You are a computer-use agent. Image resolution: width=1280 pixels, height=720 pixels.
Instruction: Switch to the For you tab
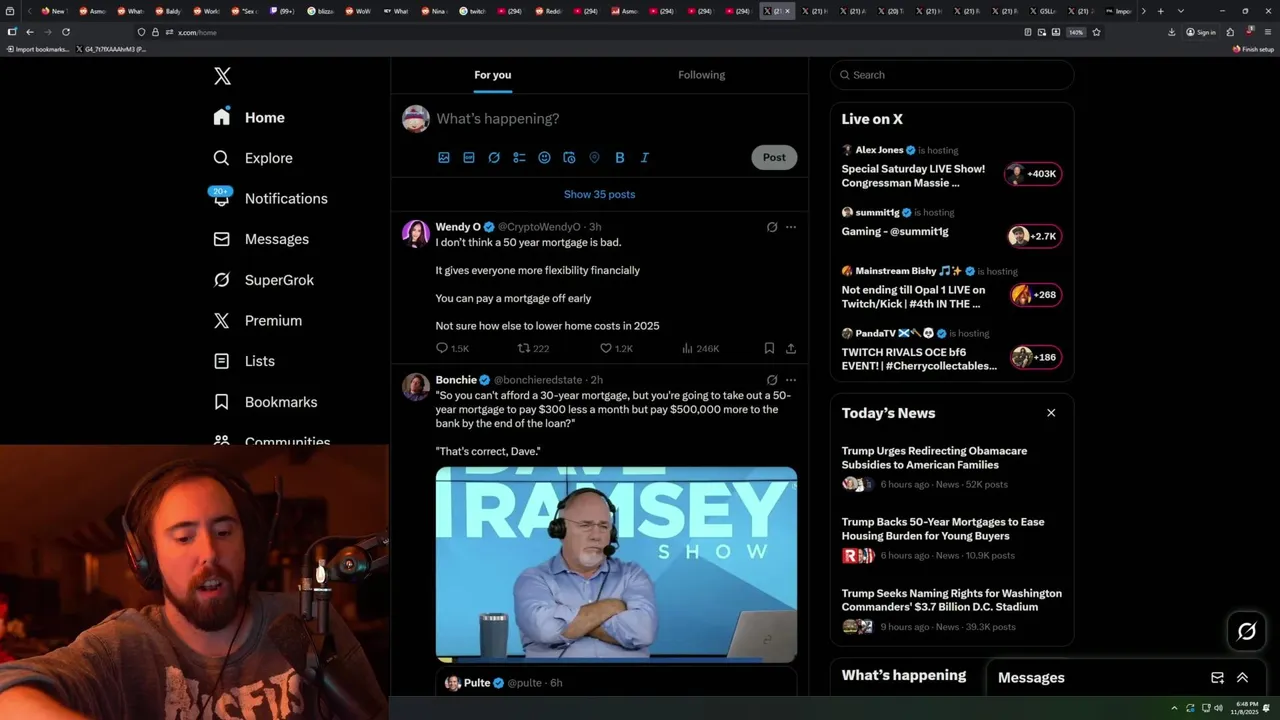[x=493, y=75]
